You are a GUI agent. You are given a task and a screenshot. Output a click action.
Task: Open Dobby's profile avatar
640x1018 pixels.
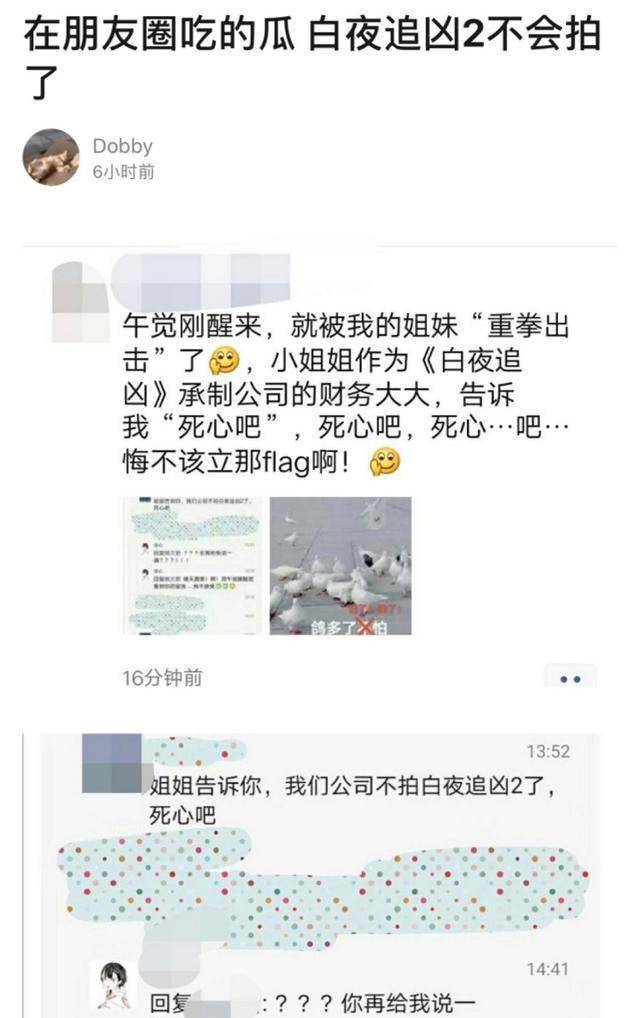[51, 157]
